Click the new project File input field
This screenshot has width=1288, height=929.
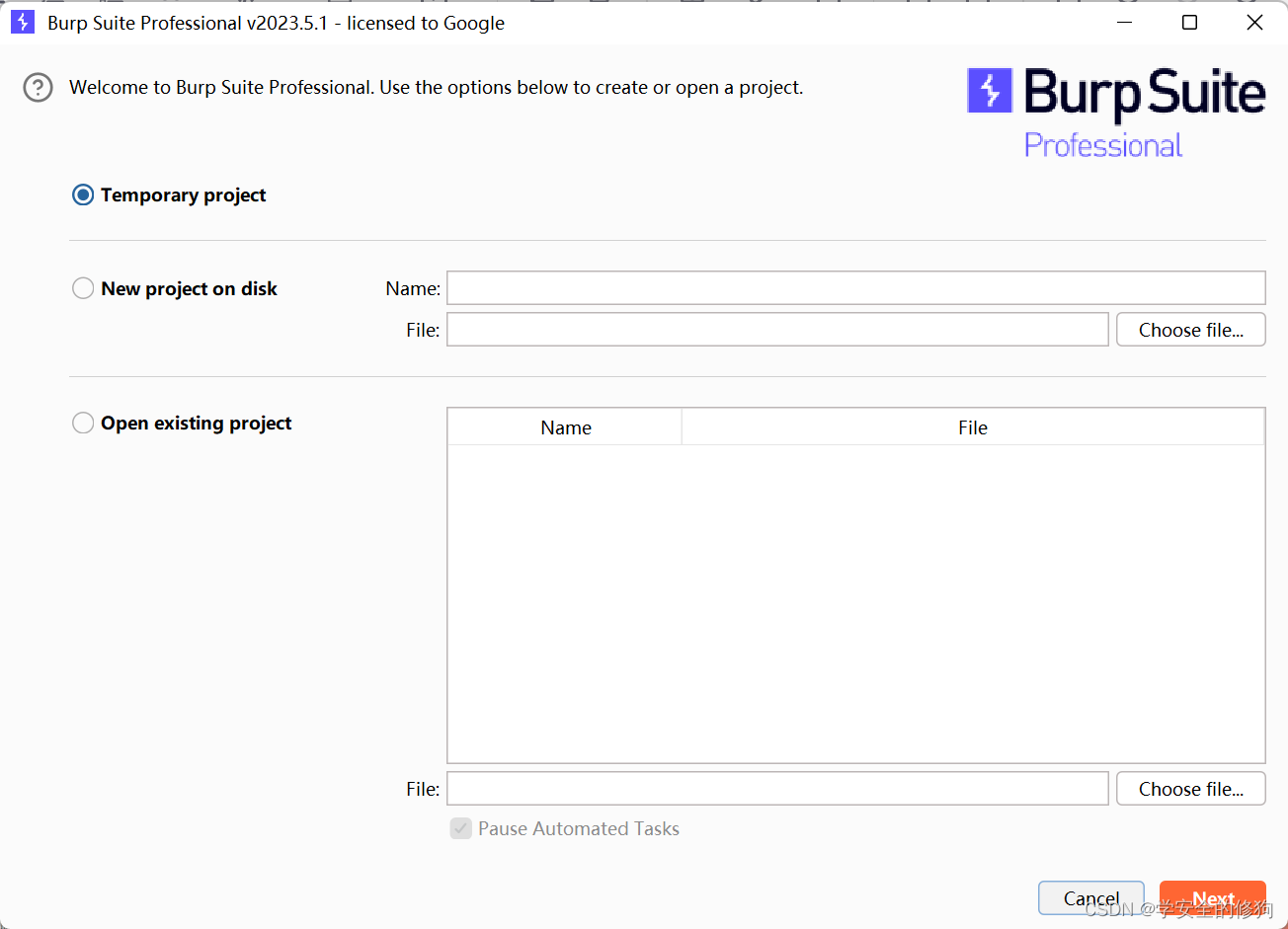777,330
